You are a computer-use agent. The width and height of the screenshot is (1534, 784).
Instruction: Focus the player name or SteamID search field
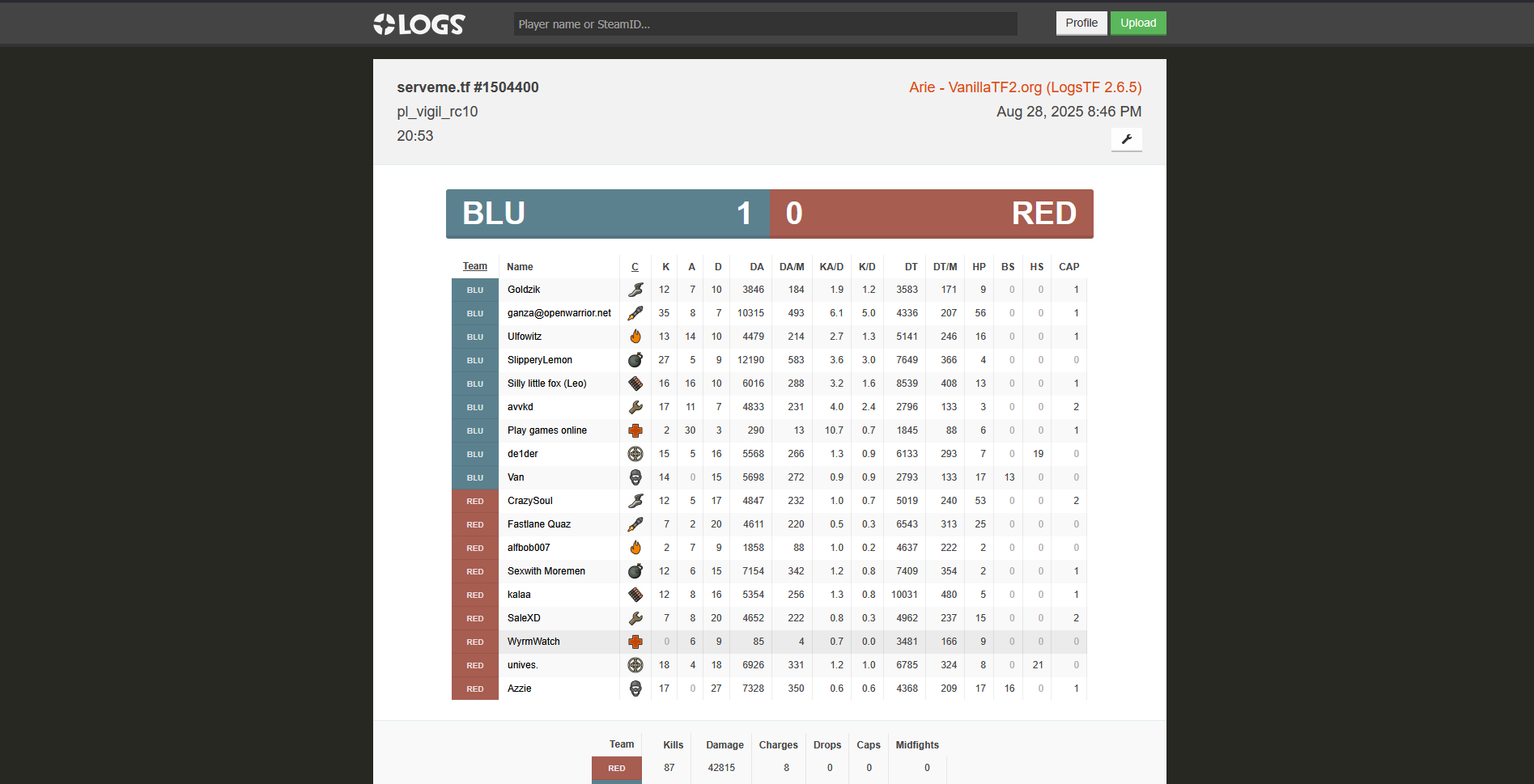coord(765,24)
